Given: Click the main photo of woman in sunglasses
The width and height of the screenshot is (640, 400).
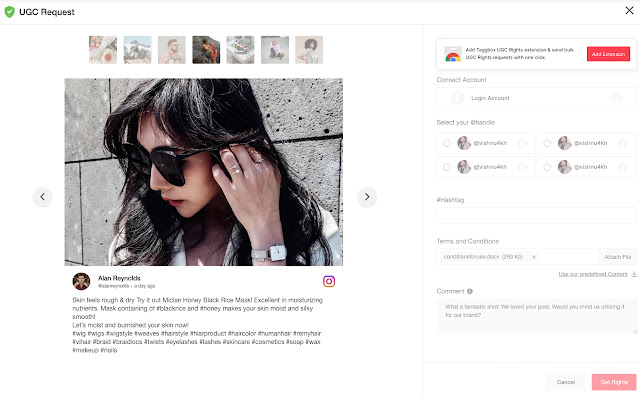Looking at the screenshot, I should (x=204, y=172).
